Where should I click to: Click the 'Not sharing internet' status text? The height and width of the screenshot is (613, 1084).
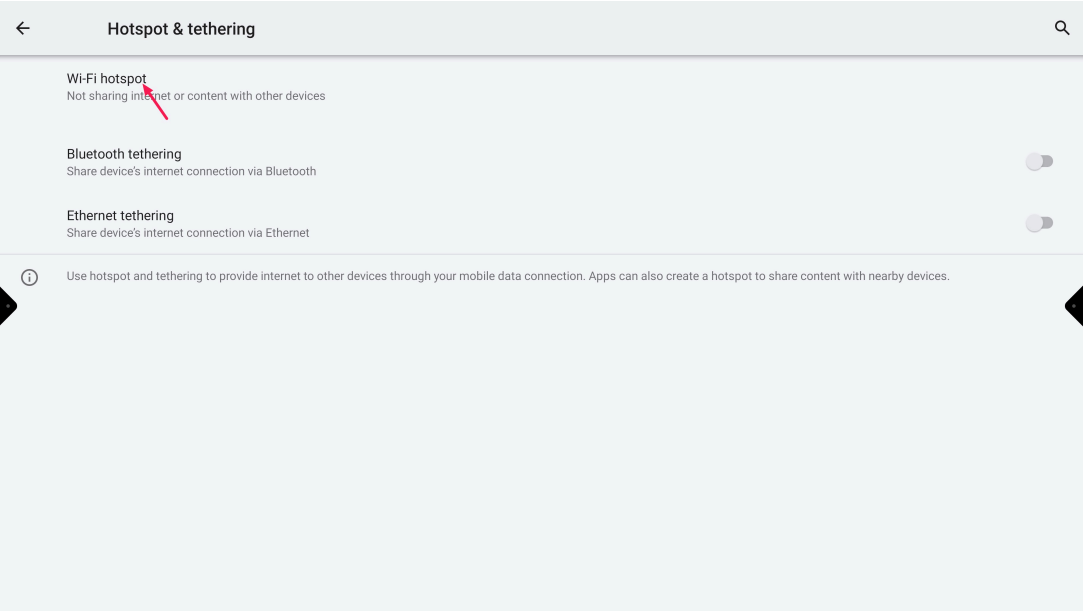coord(195,97)
